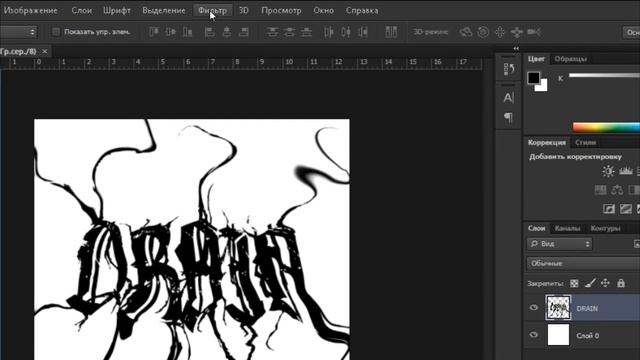Open the Шрифт menu
The height and width of the screenshot is (360, 640).
pyautogui.click(x=117, y=11)
